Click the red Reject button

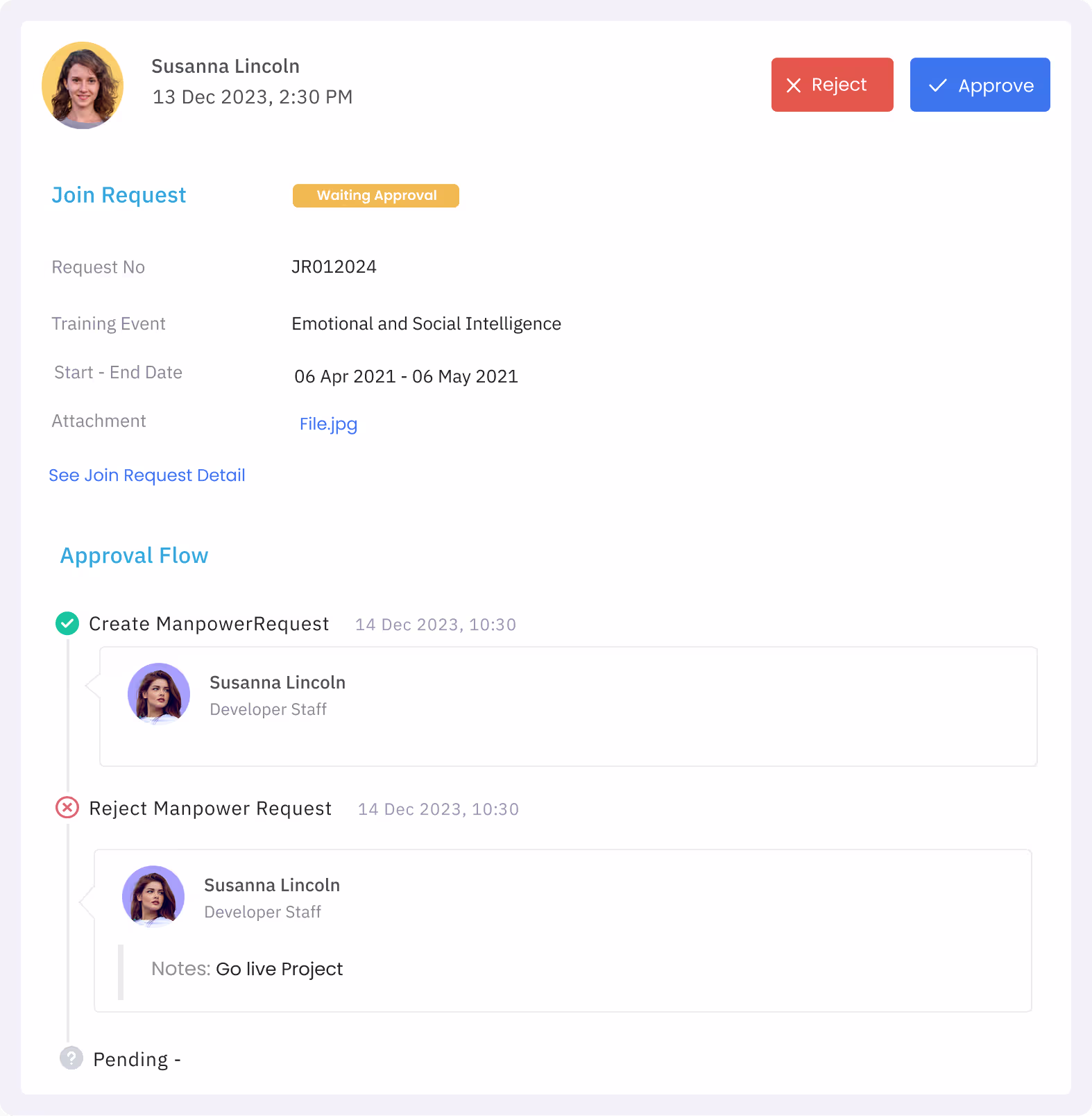832,85
